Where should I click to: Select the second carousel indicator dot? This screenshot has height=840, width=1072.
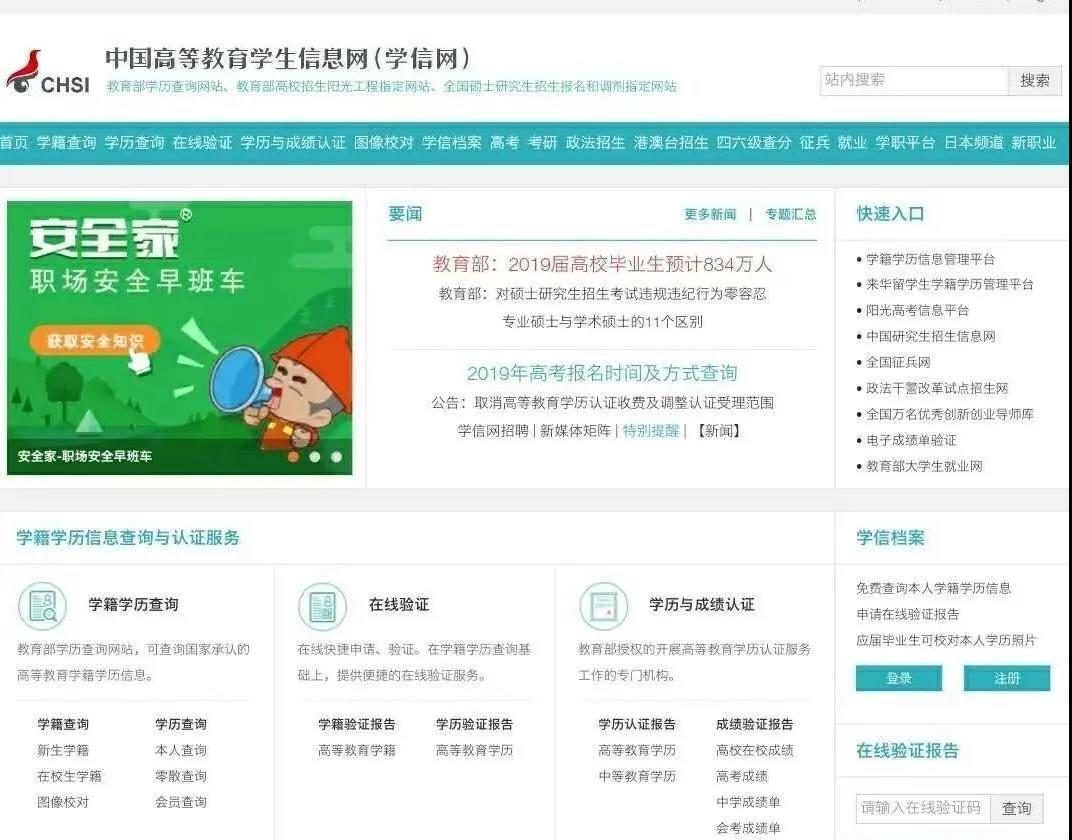[315, 457]
